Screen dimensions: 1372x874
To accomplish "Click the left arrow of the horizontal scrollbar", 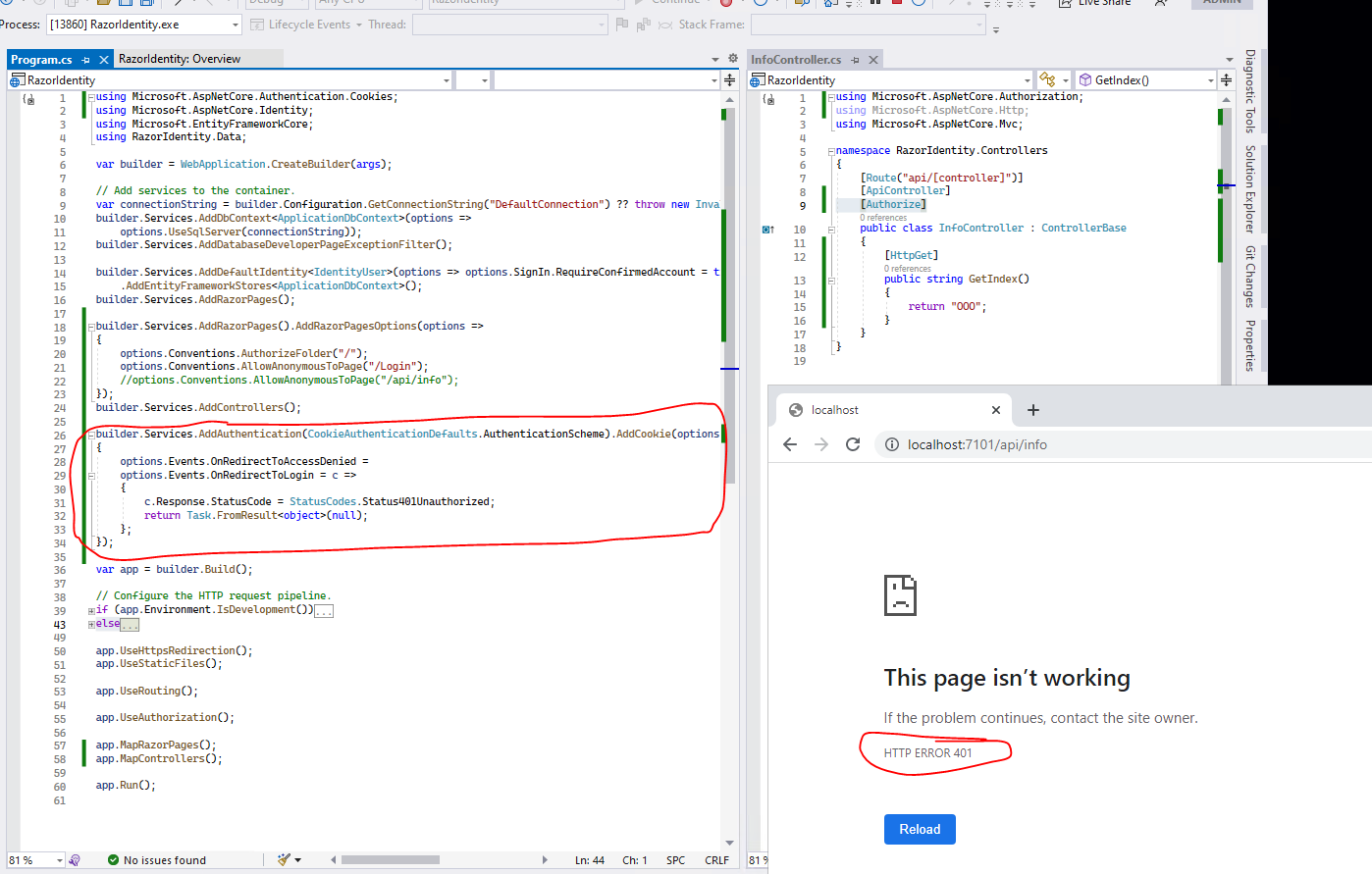I will pyautogui.click(x=334, y=860).
